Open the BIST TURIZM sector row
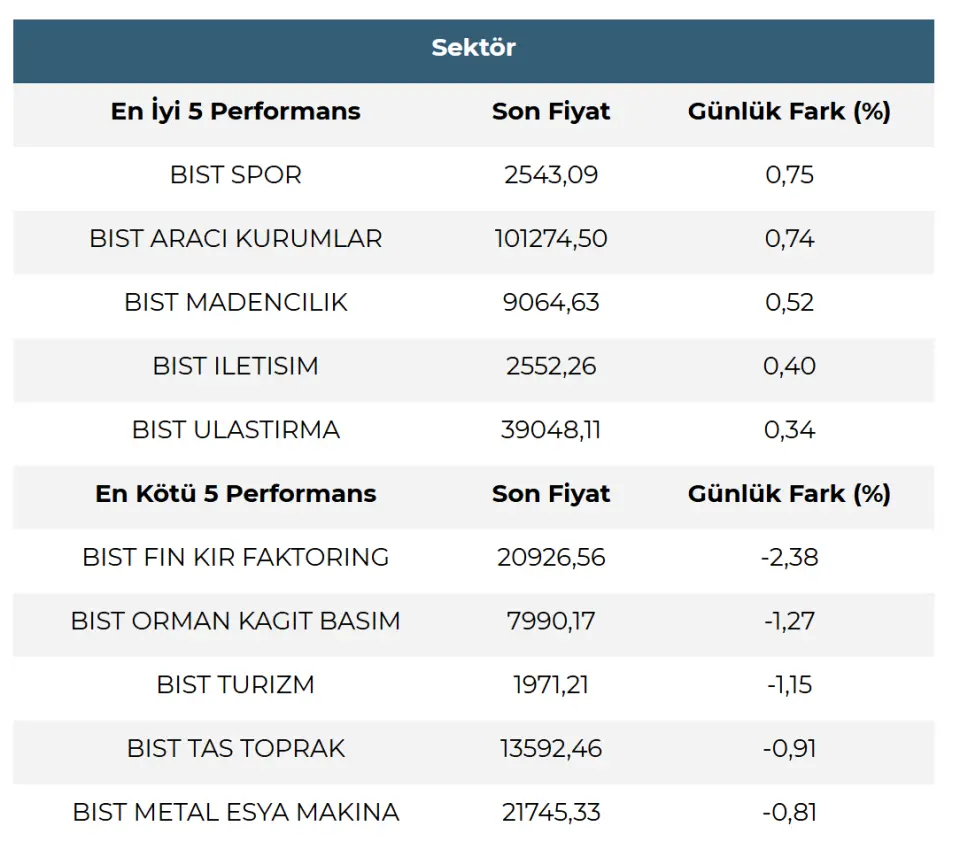Viewport: 960px width, 857px height. pyautogui.click(x=236, y=685)
